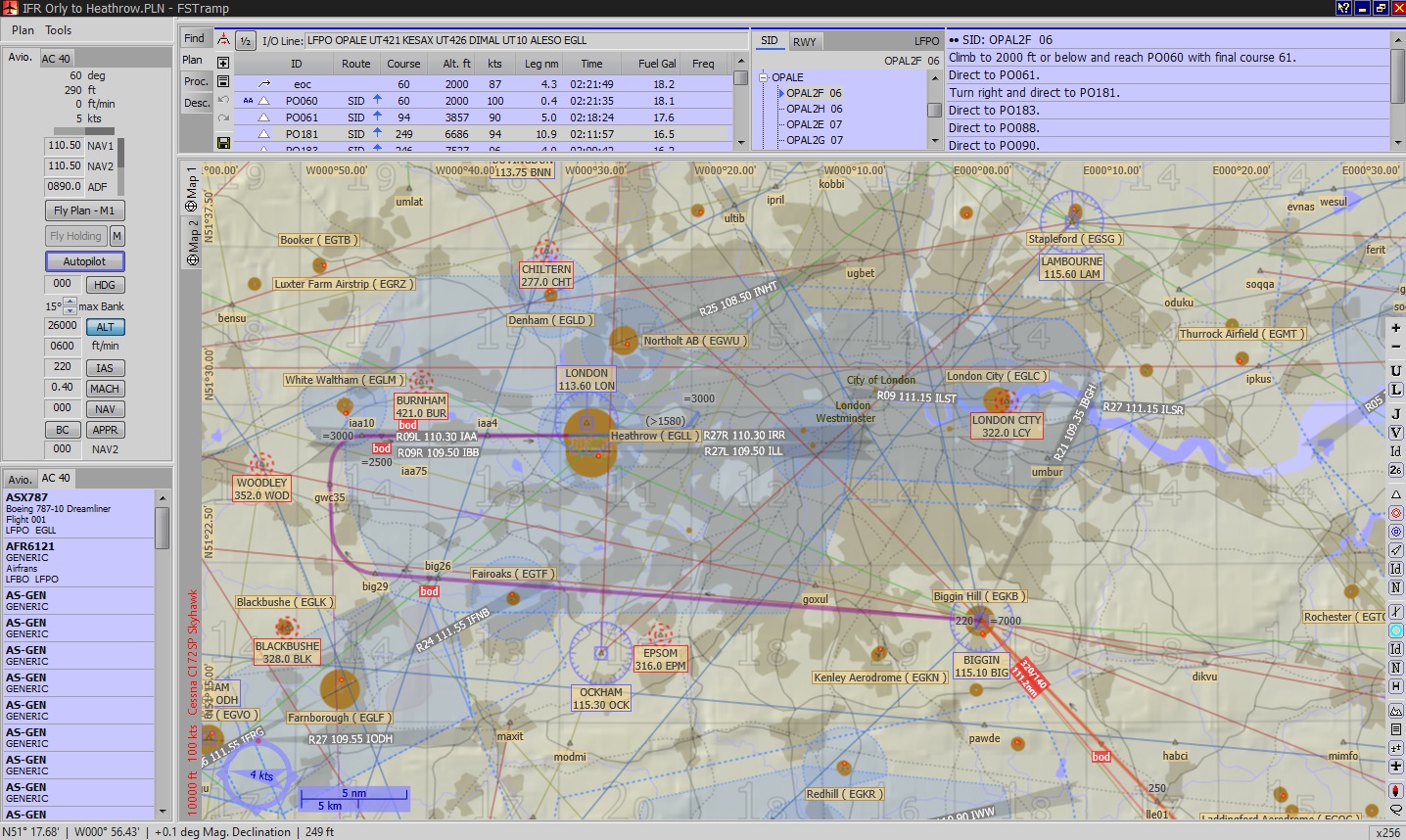This screenshot has height=840, width=1406.
Task: Toggle the U layer in map toolbar
Action: pos(1396,371)
